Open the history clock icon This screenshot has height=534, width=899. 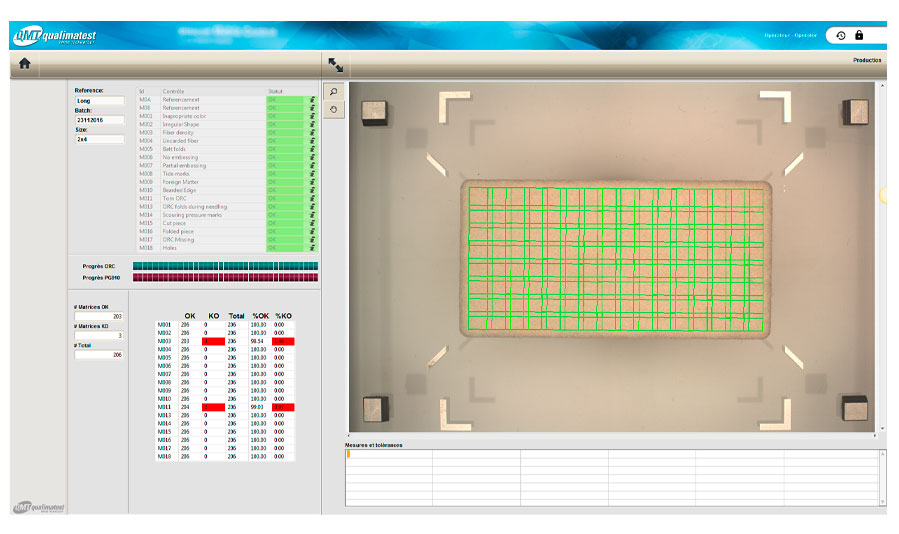point(841,35)
